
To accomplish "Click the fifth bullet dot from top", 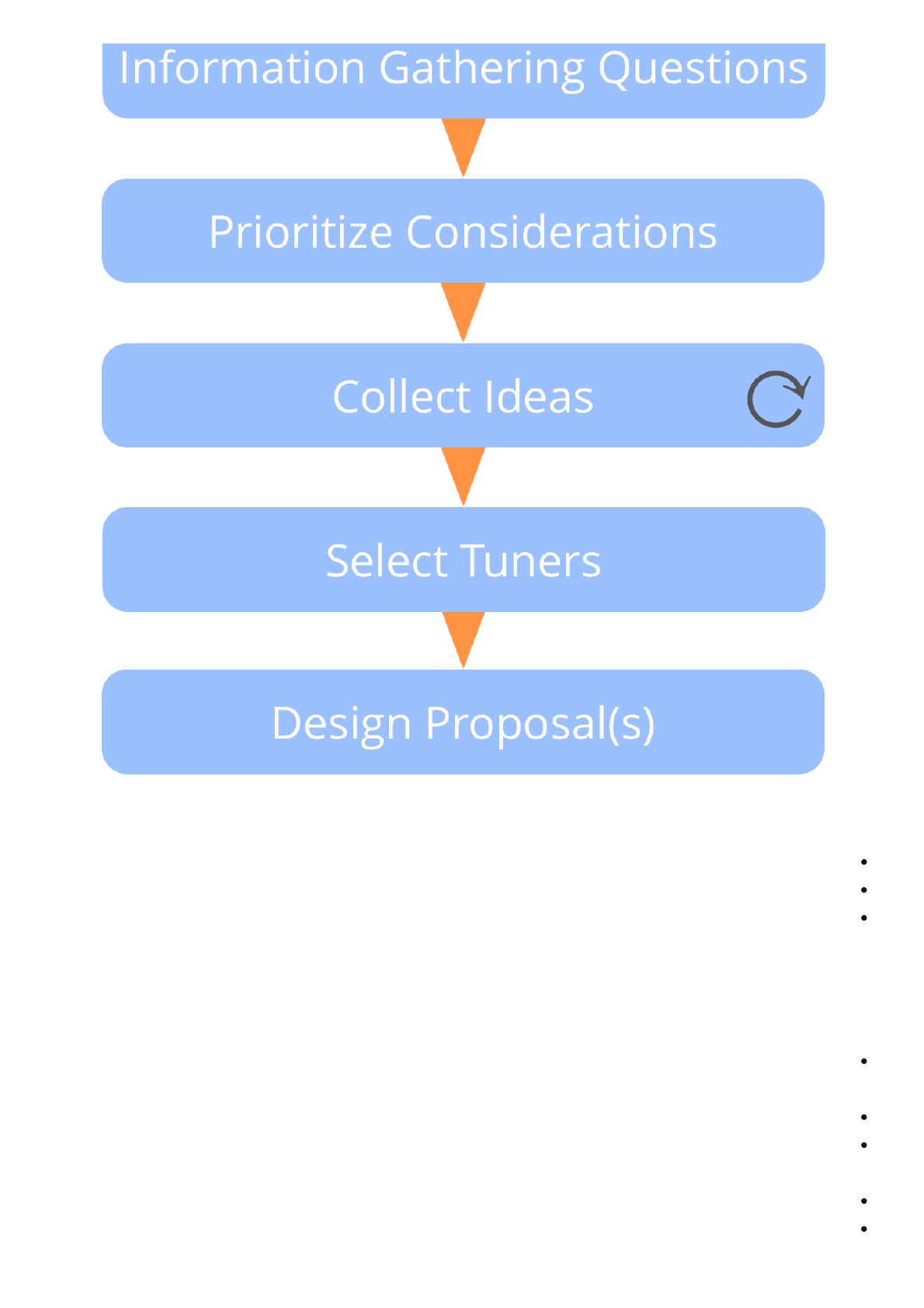I will click(x=863, y=1117).
